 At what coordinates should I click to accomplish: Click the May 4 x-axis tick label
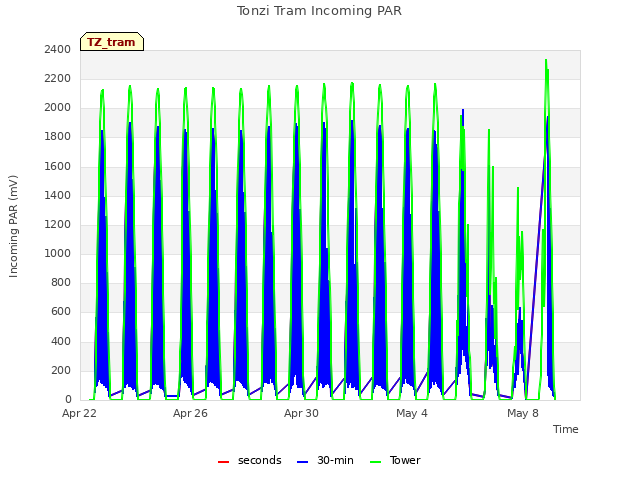412,413
